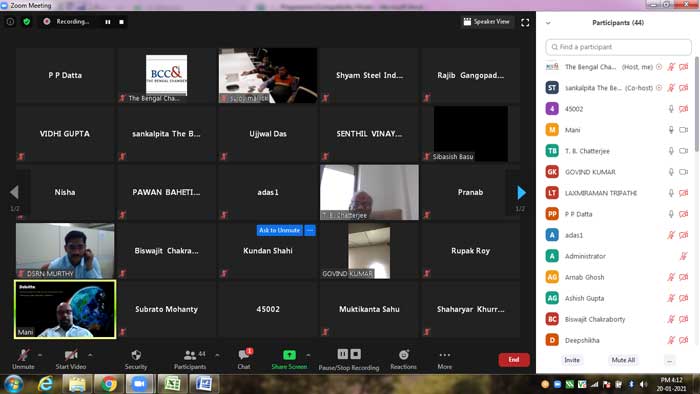Click the Zoom icon in taskbar
The width and height of the screenshot is (700, 394).
click(140, 384)
